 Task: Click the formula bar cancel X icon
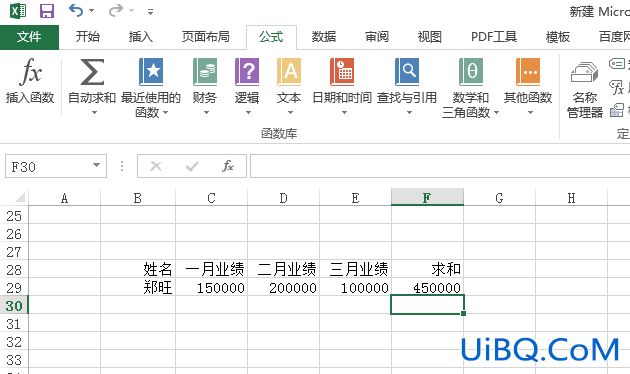(x=156, y=166)
